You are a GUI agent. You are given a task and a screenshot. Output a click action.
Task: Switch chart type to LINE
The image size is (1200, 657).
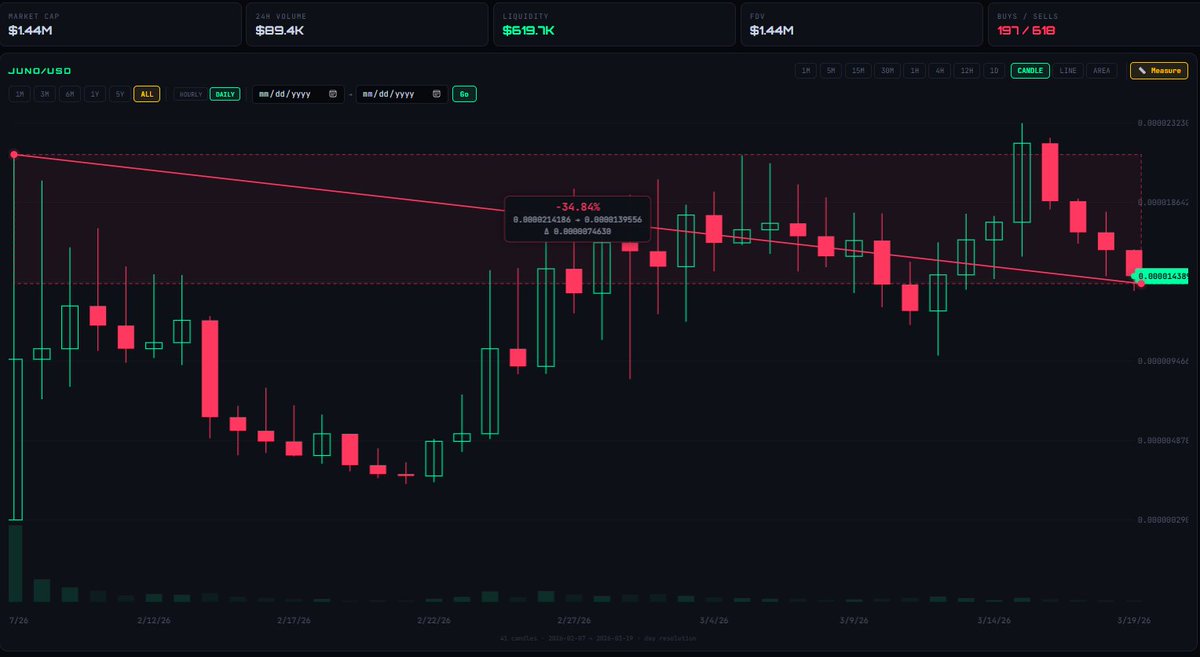1068,71
